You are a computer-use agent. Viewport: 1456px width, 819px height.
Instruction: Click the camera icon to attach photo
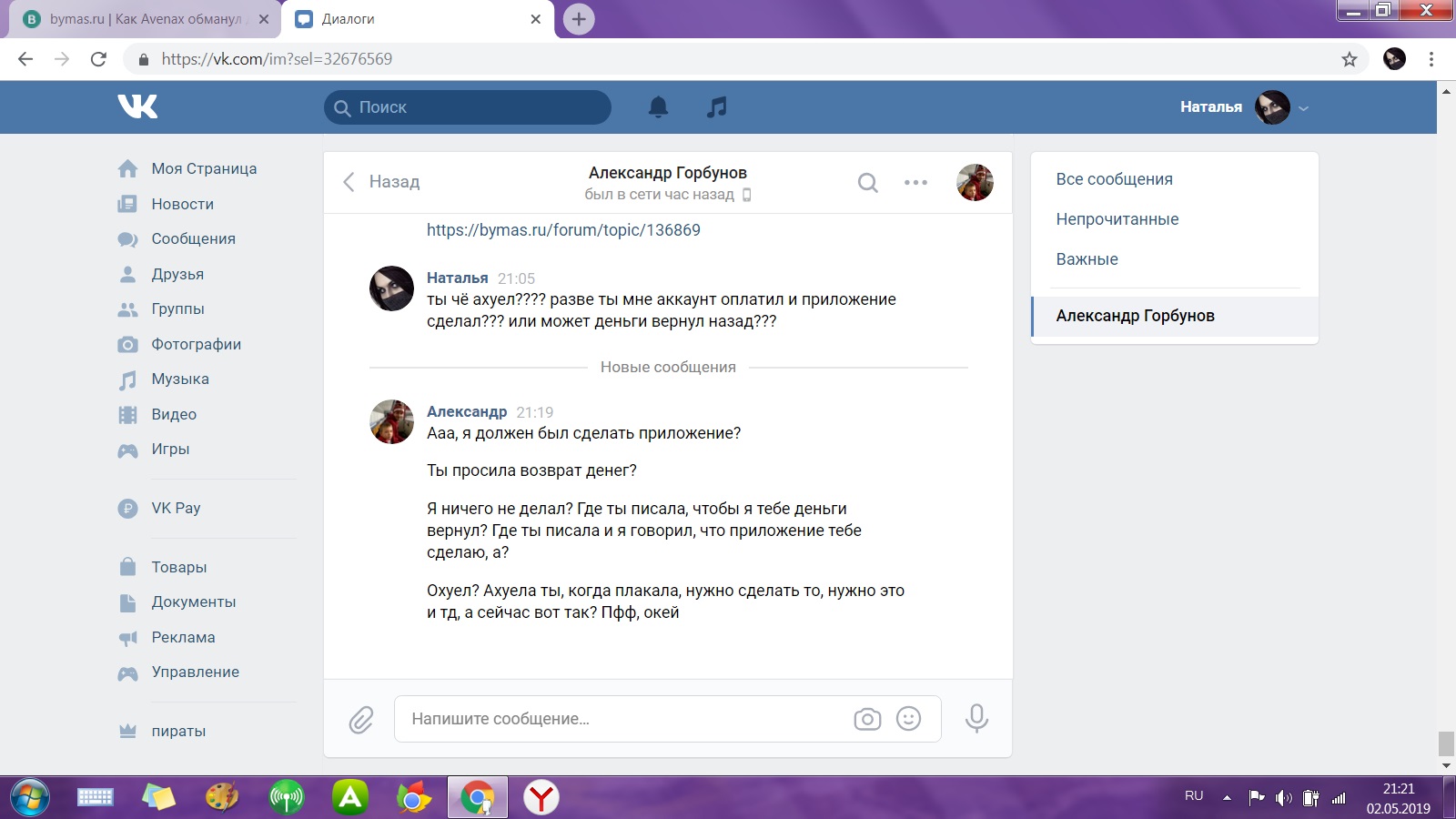tap(867, 719)
